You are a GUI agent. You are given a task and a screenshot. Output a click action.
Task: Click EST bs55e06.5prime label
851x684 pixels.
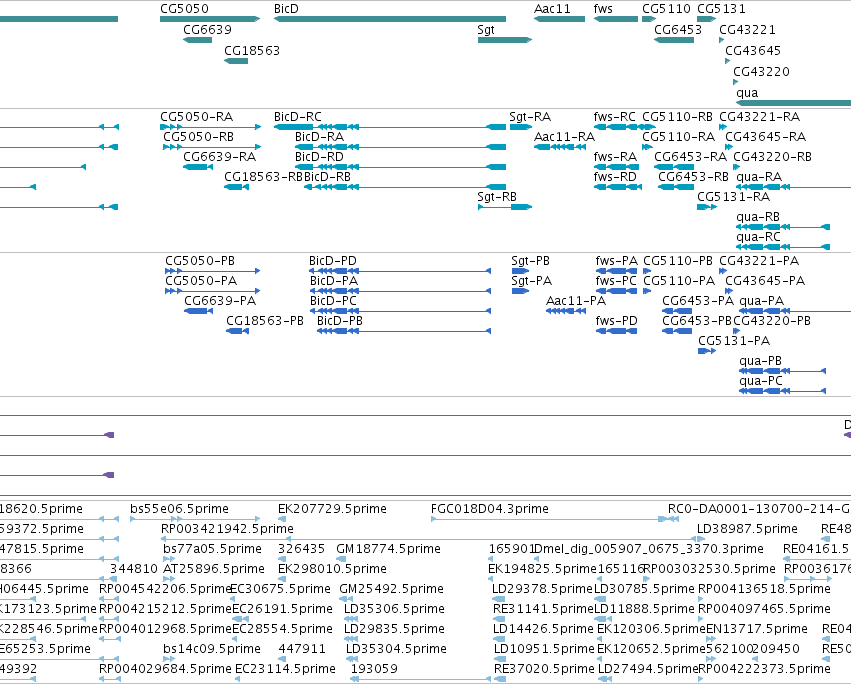[x=179, y=509]
